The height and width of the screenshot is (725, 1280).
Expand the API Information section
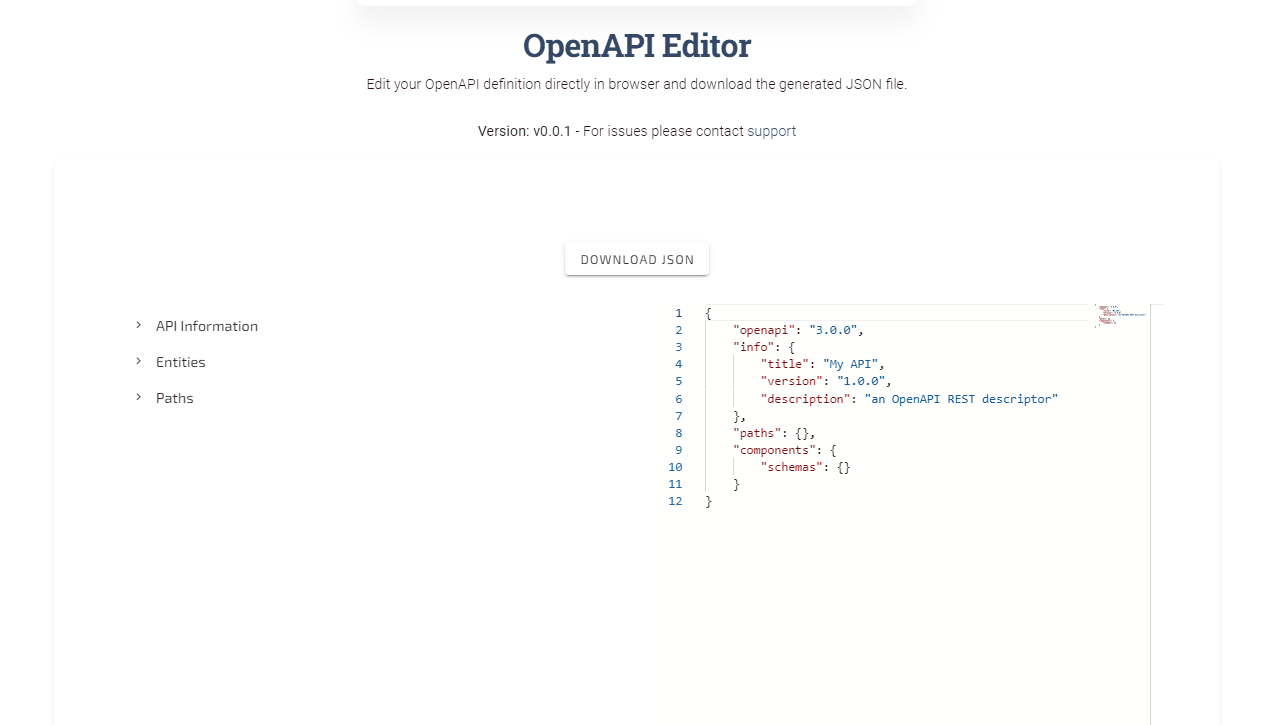tap(206, 326)
